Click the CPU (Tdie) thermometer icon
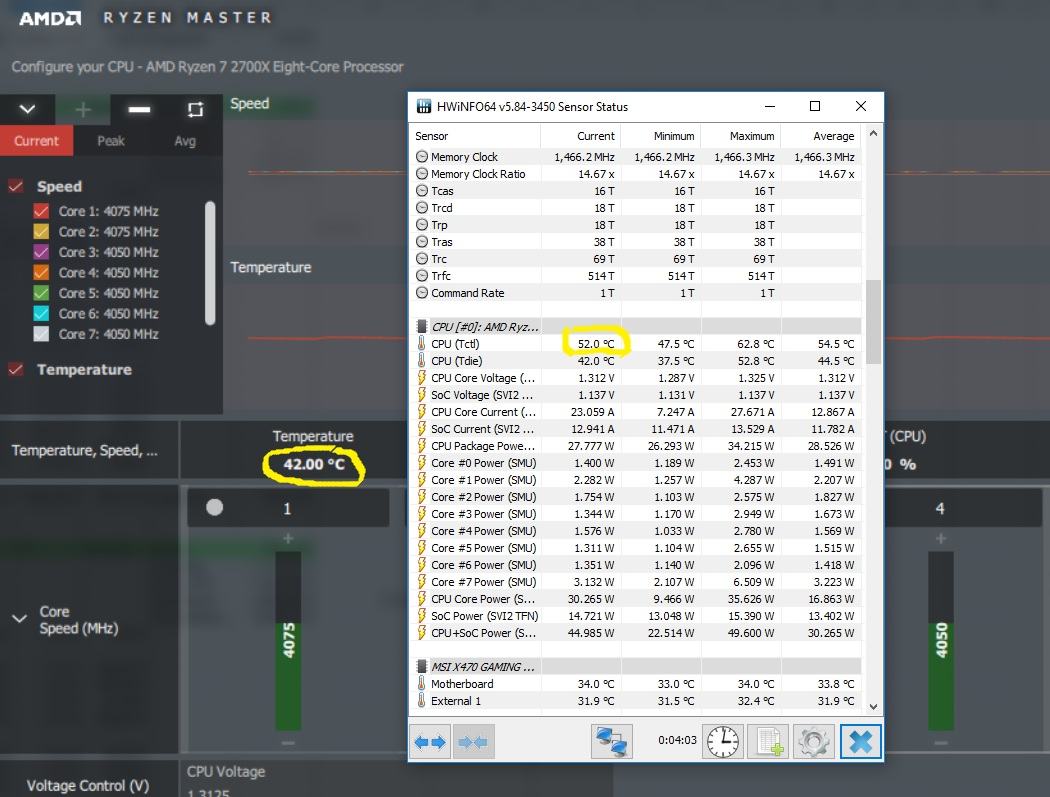This screenshot has width=1050, height=797. coord(421,360)
